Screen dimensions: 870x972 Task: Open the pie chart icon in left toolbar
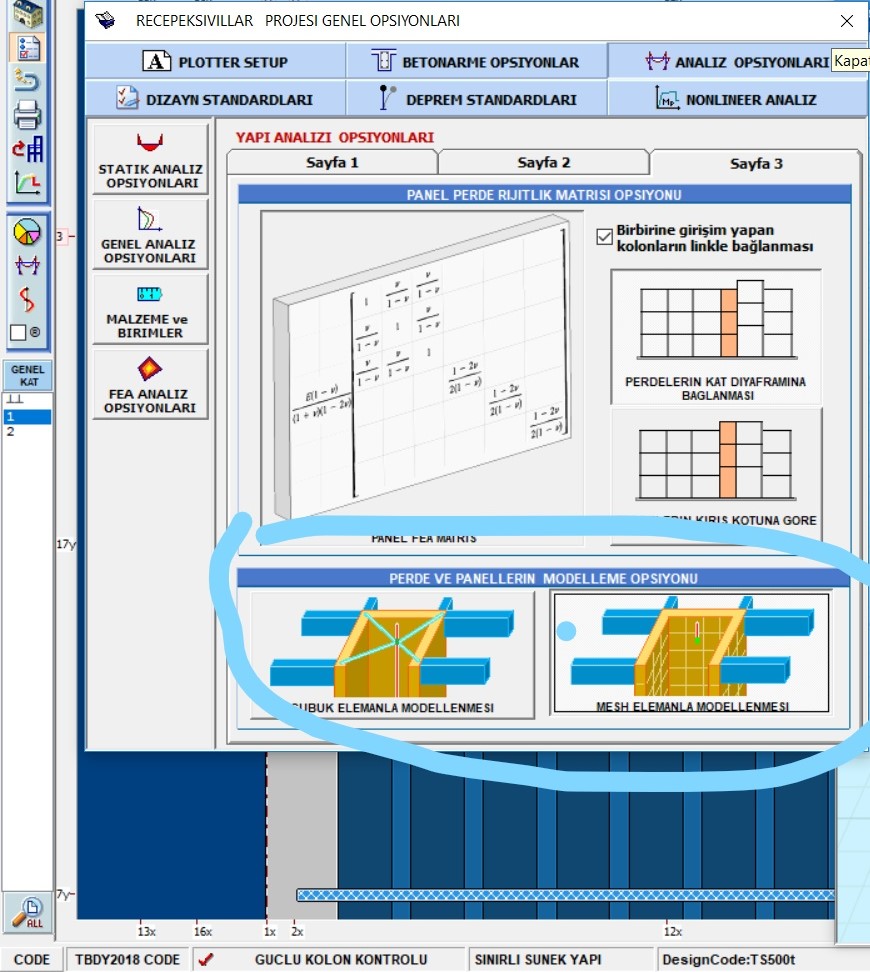[27, 232]
